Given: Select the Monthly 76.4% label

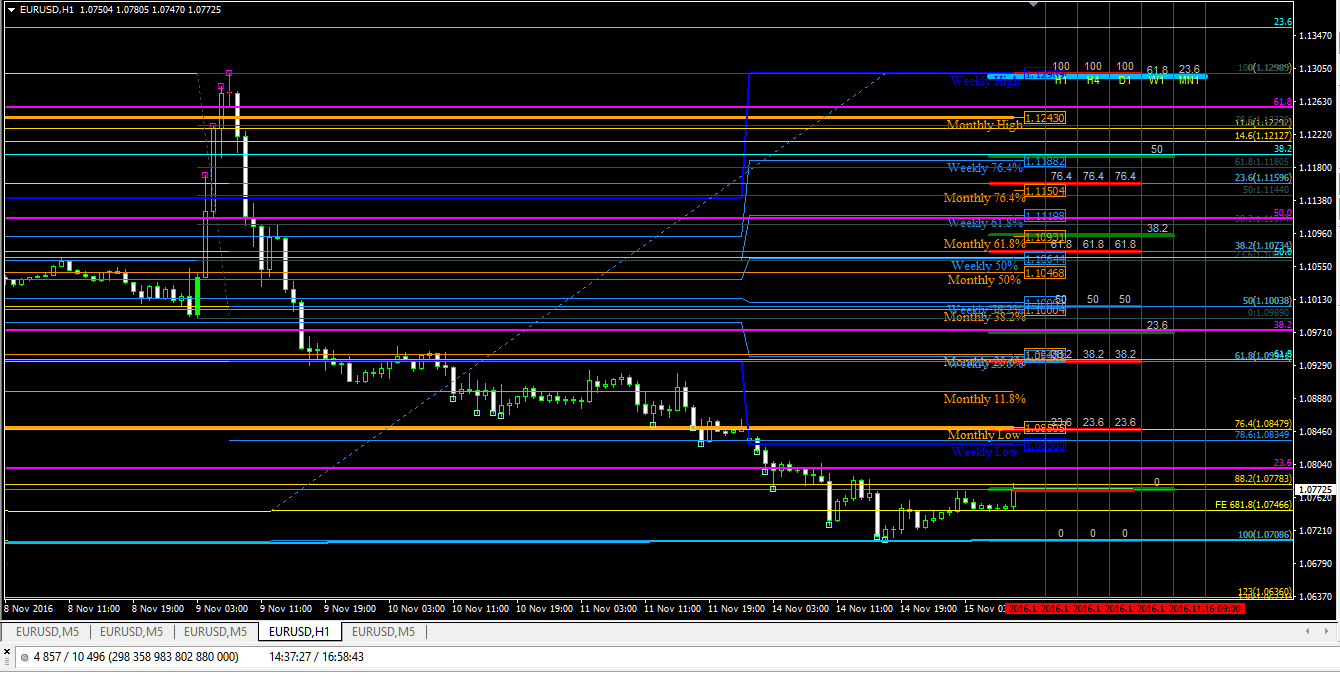Looking at the screenshot, I should (985, 198).
